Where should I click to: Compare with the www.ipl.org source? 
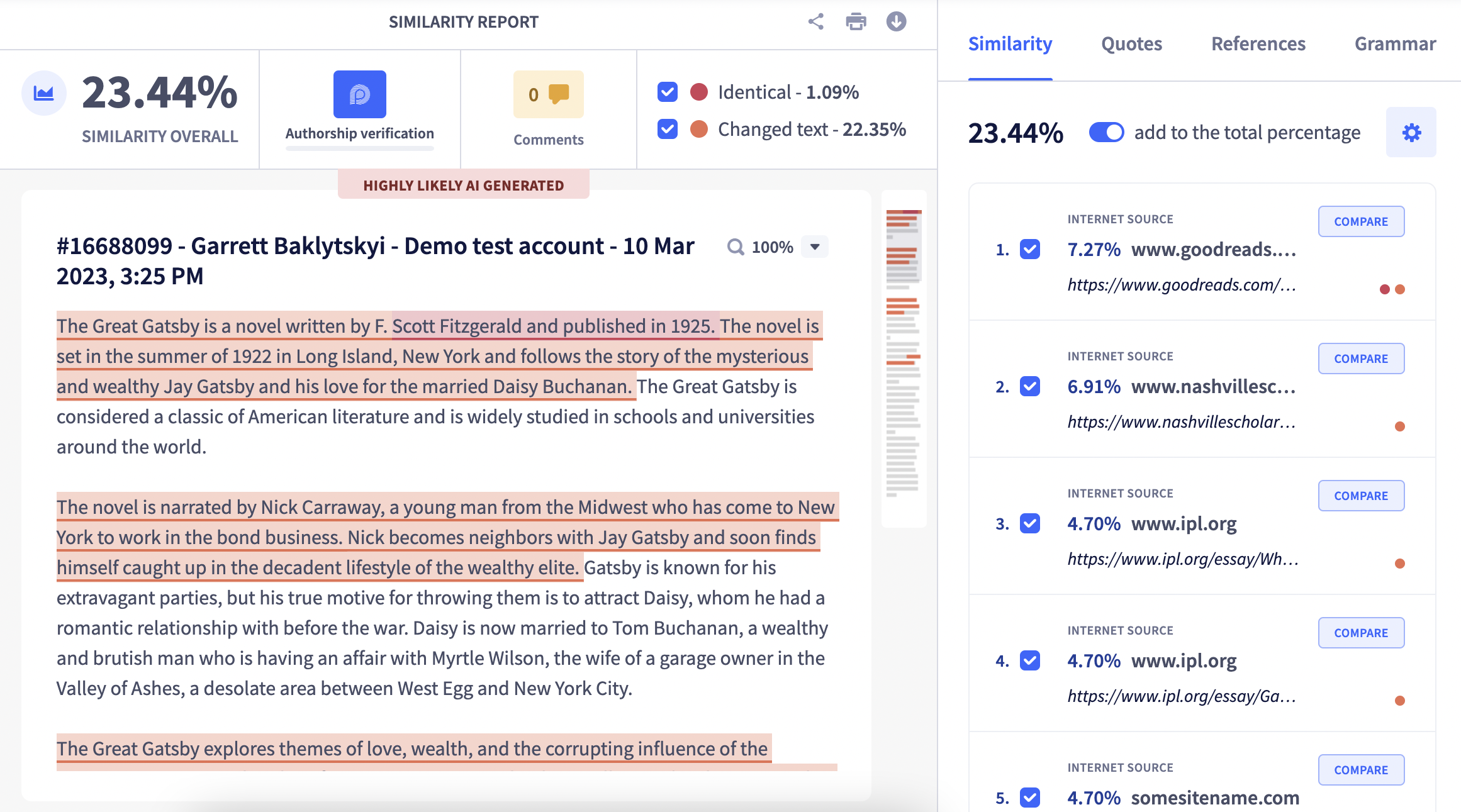(1361, 496)
